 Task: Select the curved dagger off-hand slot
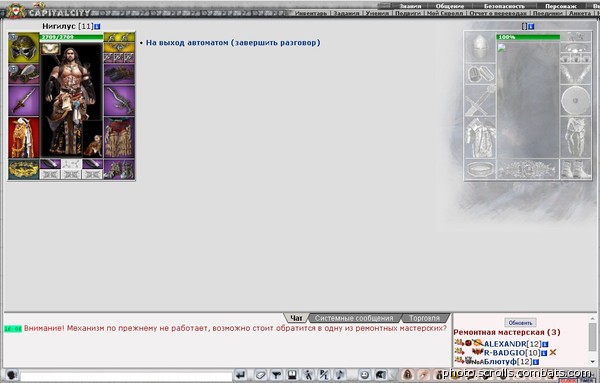(x=119, y=100)
